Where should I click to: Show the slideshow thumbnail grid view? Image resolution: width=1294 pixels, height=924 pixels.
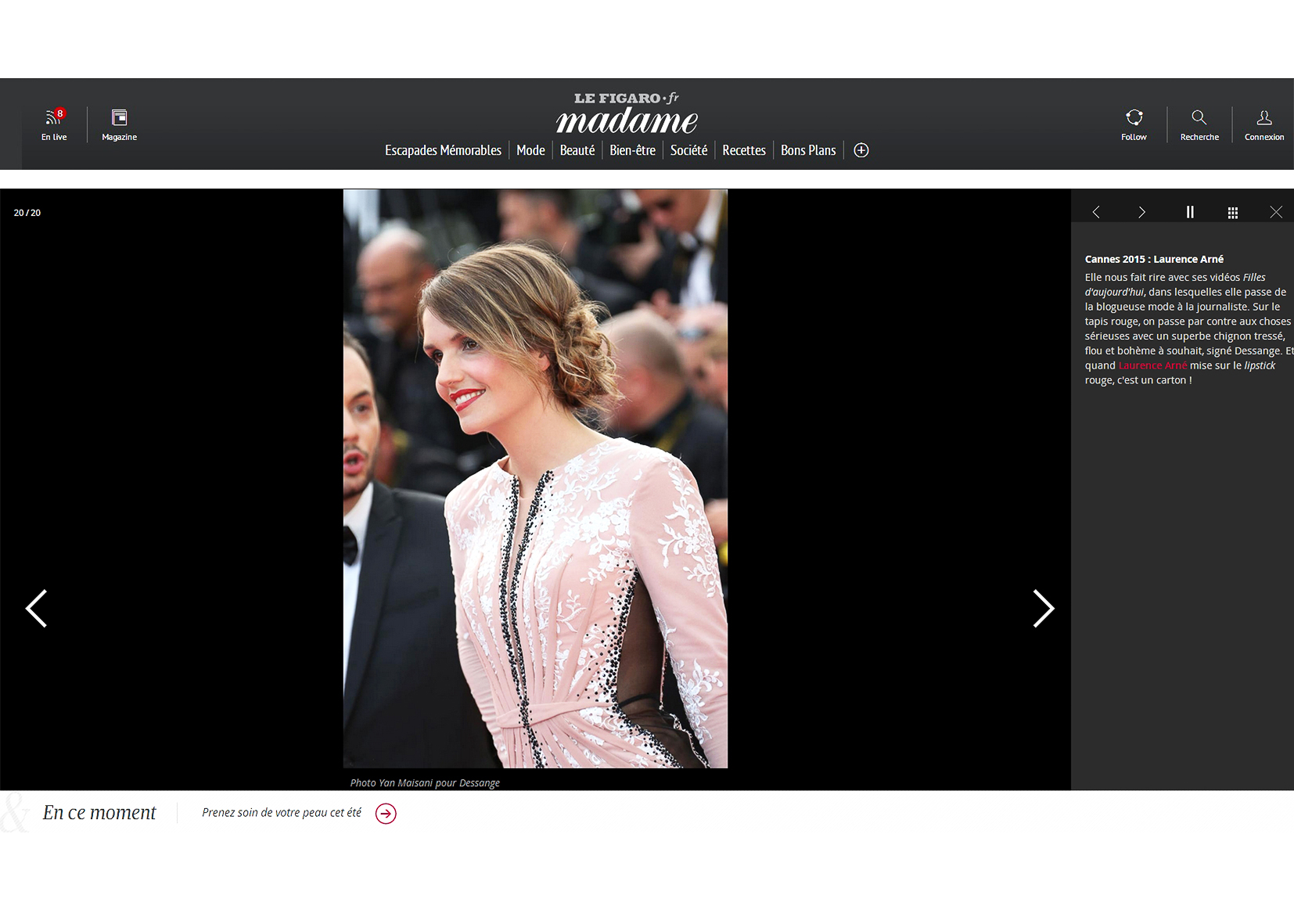click(x=1232, y=213)
